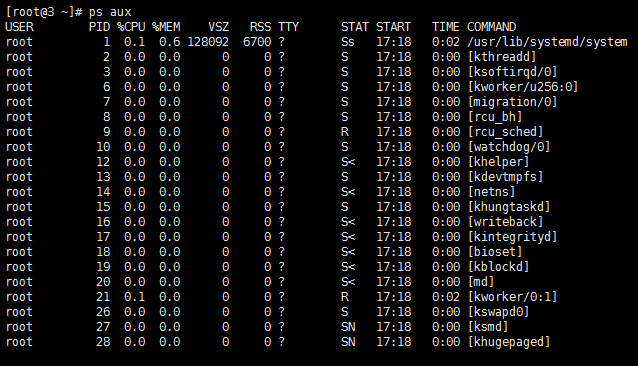Click the 17:18 start time in the md row
The width and height of the screenshot is (638, 366).
[393, 282]
